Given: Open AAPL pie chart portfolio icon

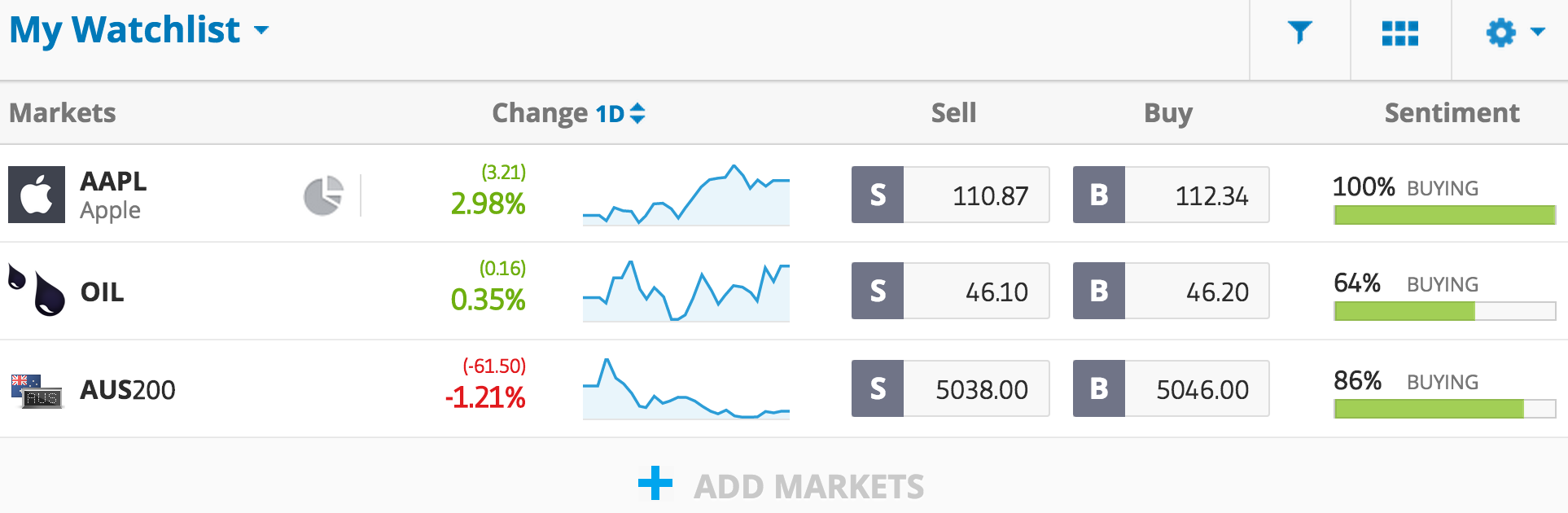Looking at the screenshot, I should [x=323, y=195].
